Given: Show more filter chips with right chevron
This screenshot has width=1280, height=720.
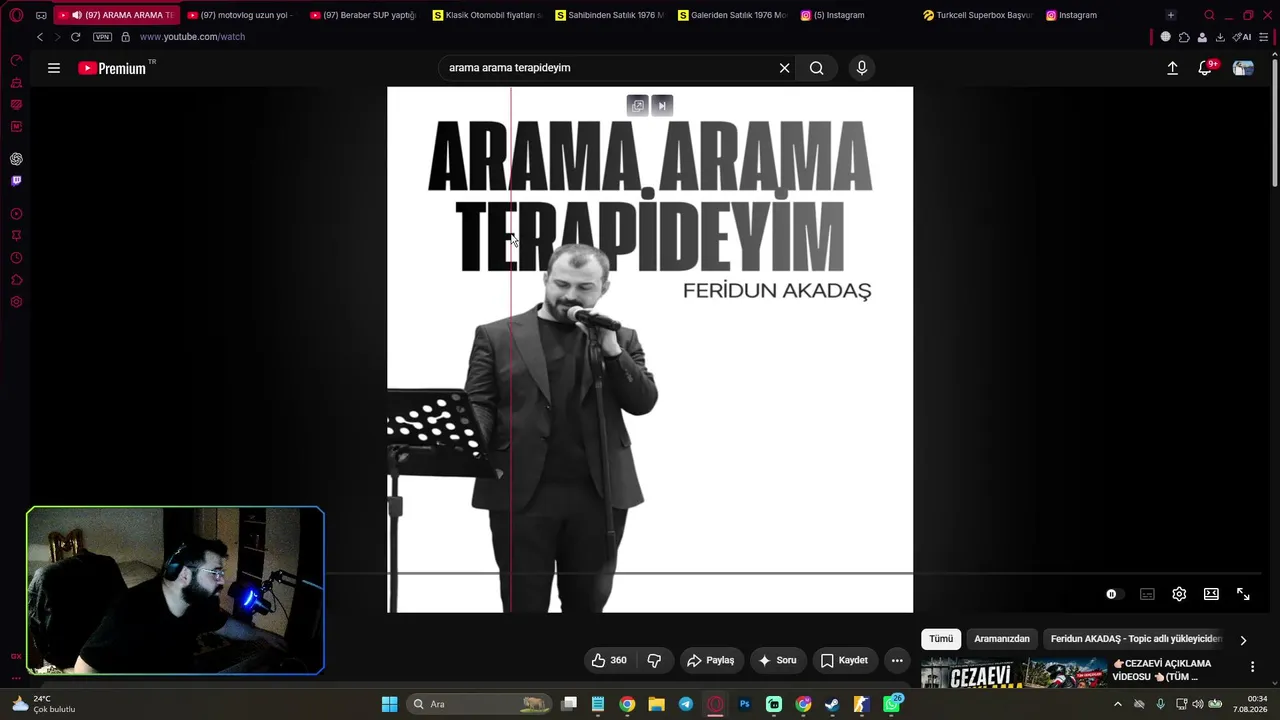Looking at the screenshot, I should (x=1243, y=640).
